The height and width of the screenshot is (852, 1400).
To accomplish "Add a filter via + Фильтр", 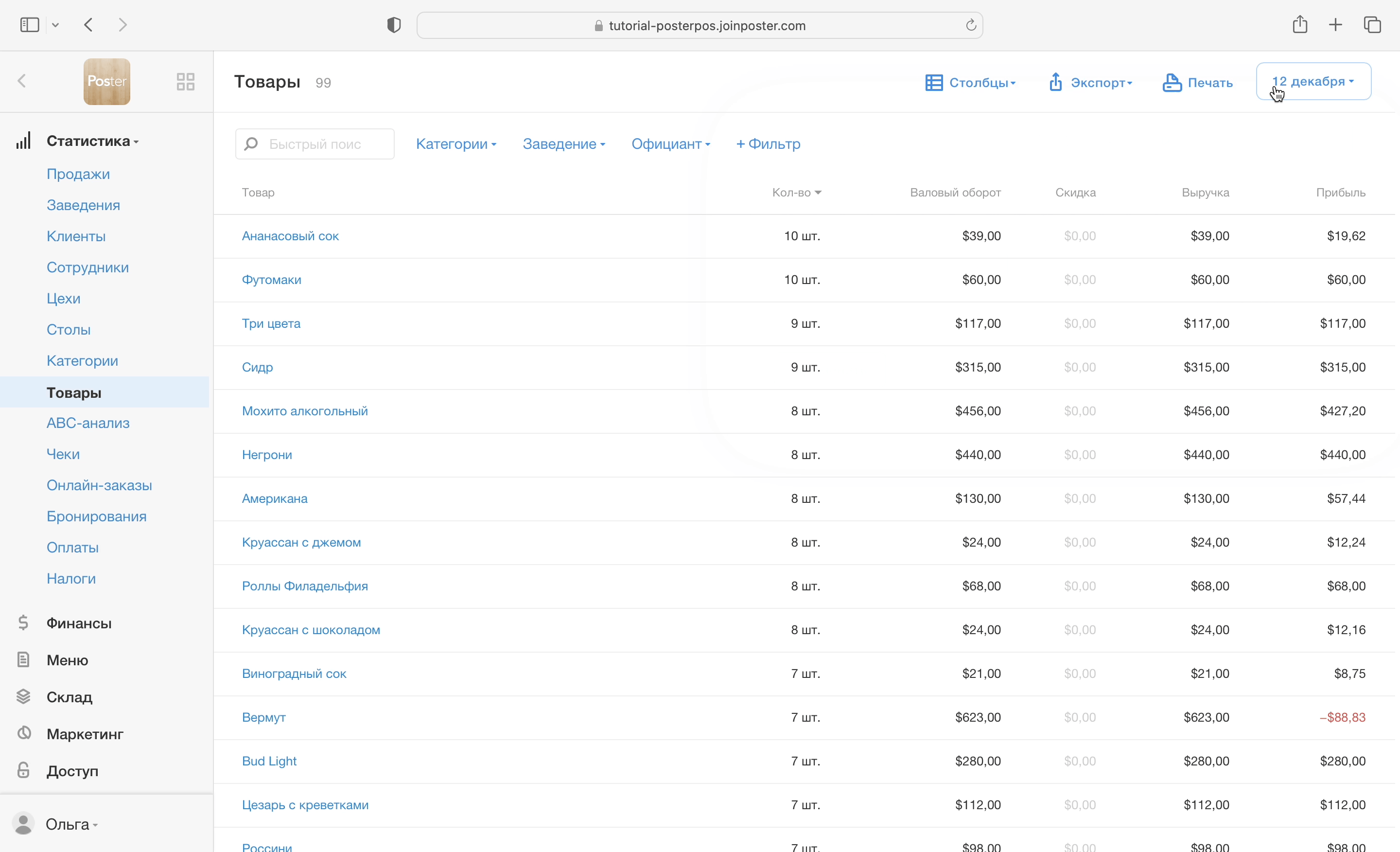I will (x=768, y=144).
